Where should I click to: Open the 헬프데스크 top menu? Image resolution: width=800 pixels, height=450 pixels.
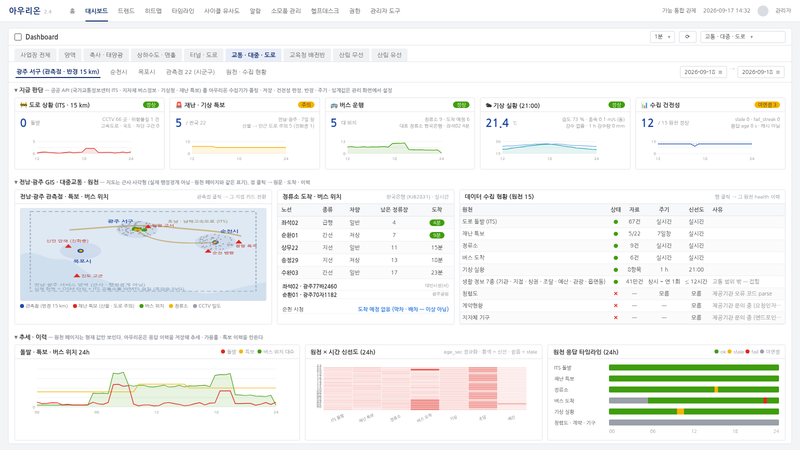click(x=324, y=11)
